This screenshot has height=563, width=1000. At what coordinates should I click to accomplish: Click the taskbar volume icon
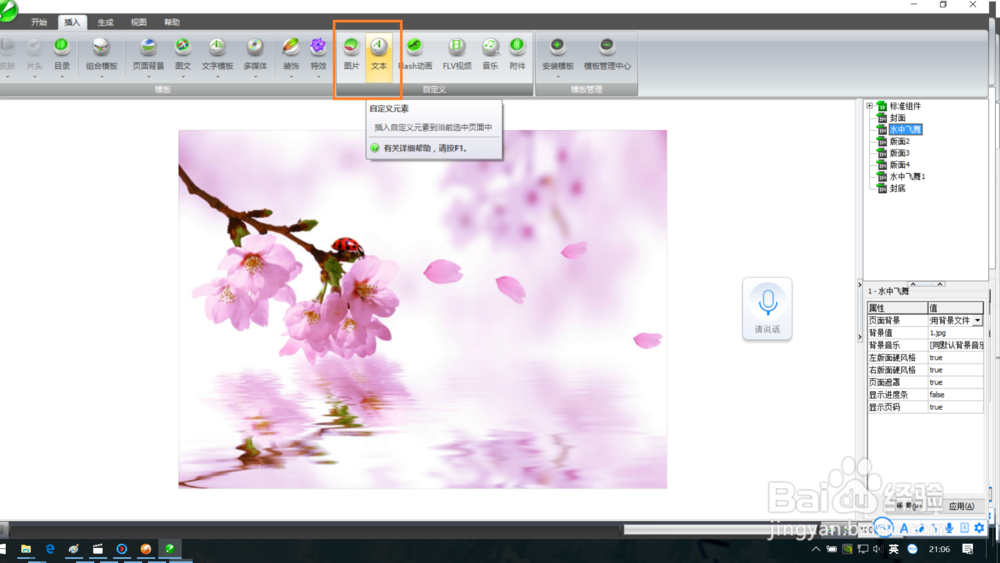878,549
